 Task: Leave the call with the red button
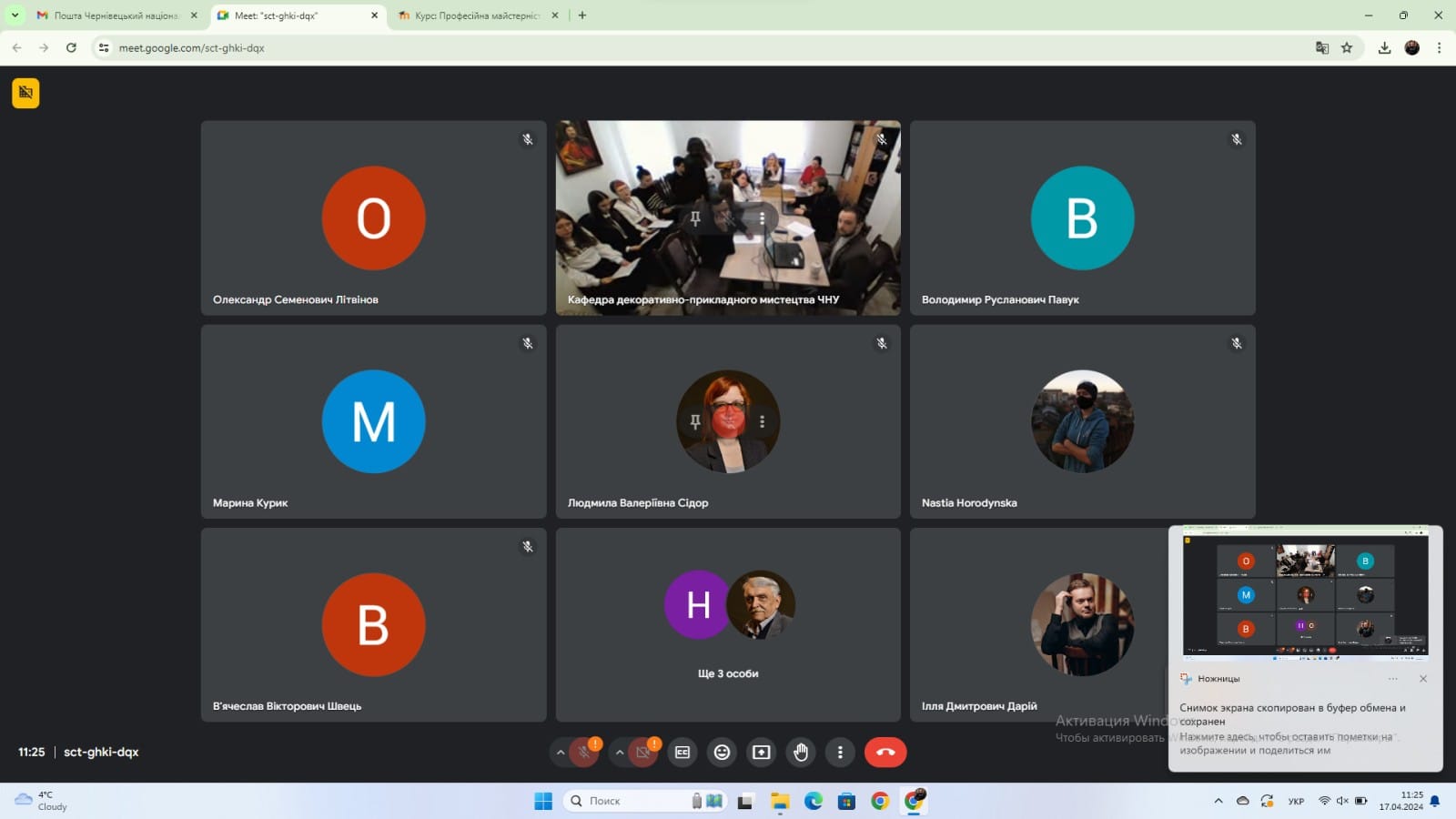point(885,753)
